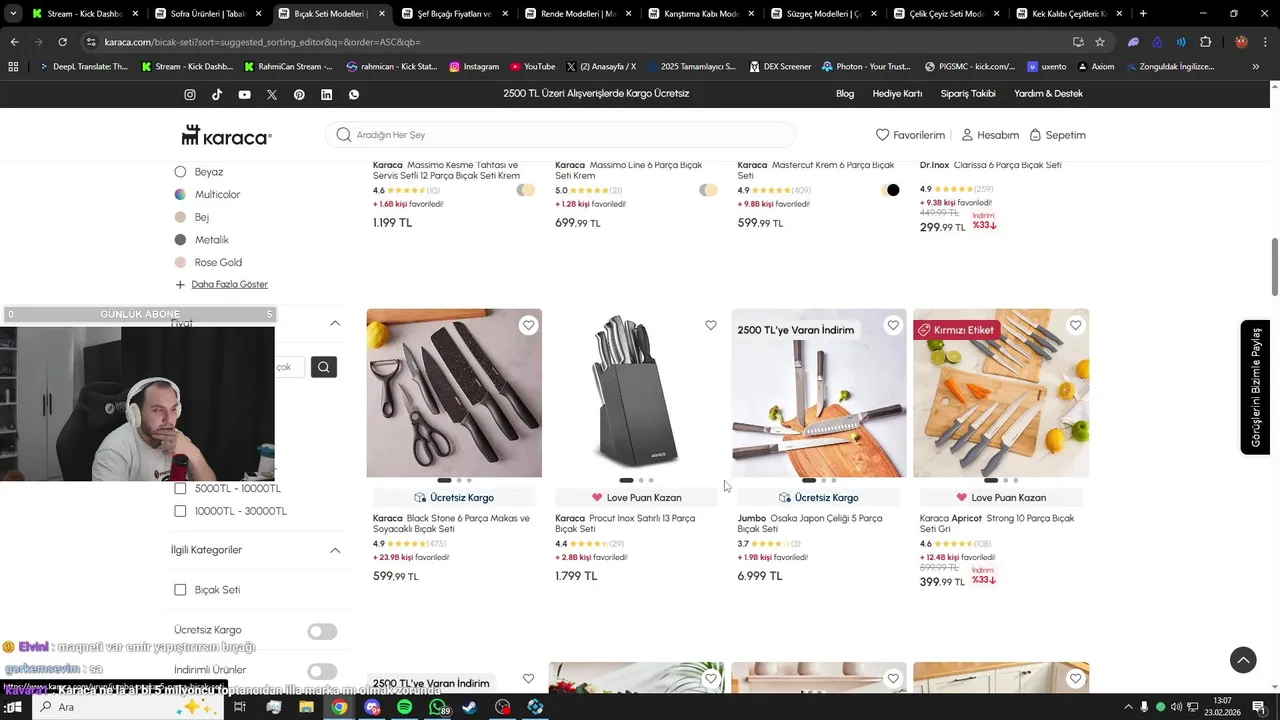Favorite the Osaka Japon Çeliği set
This screenshot has height=720, width=1280.
893,325
